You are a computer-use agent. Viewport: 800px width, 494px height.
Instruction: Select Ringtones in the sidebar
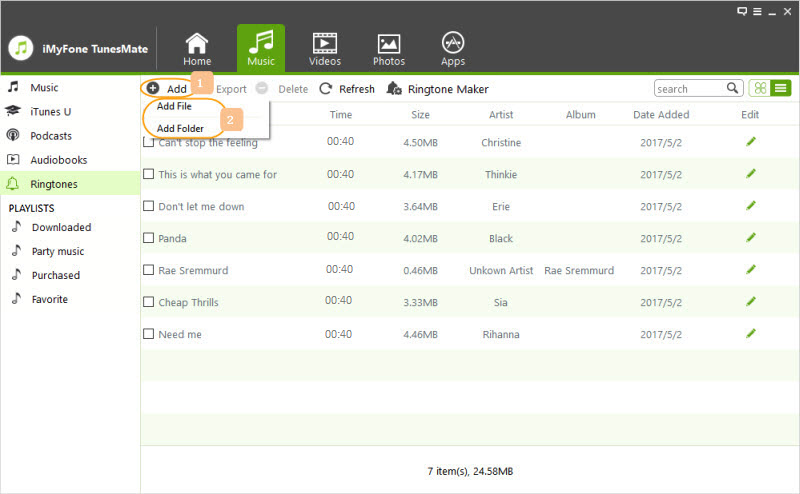(x=70, y=184)
